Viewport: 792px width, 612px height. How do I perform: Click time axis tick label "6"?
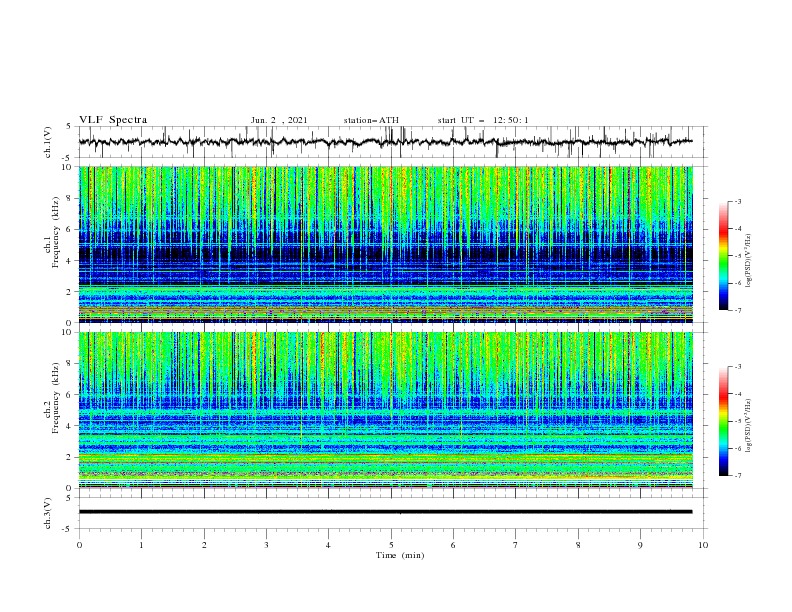453,545
